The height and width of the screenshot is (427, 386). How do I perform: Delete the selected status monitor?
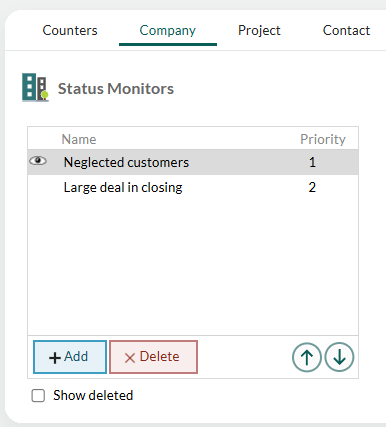pos(153,357)
